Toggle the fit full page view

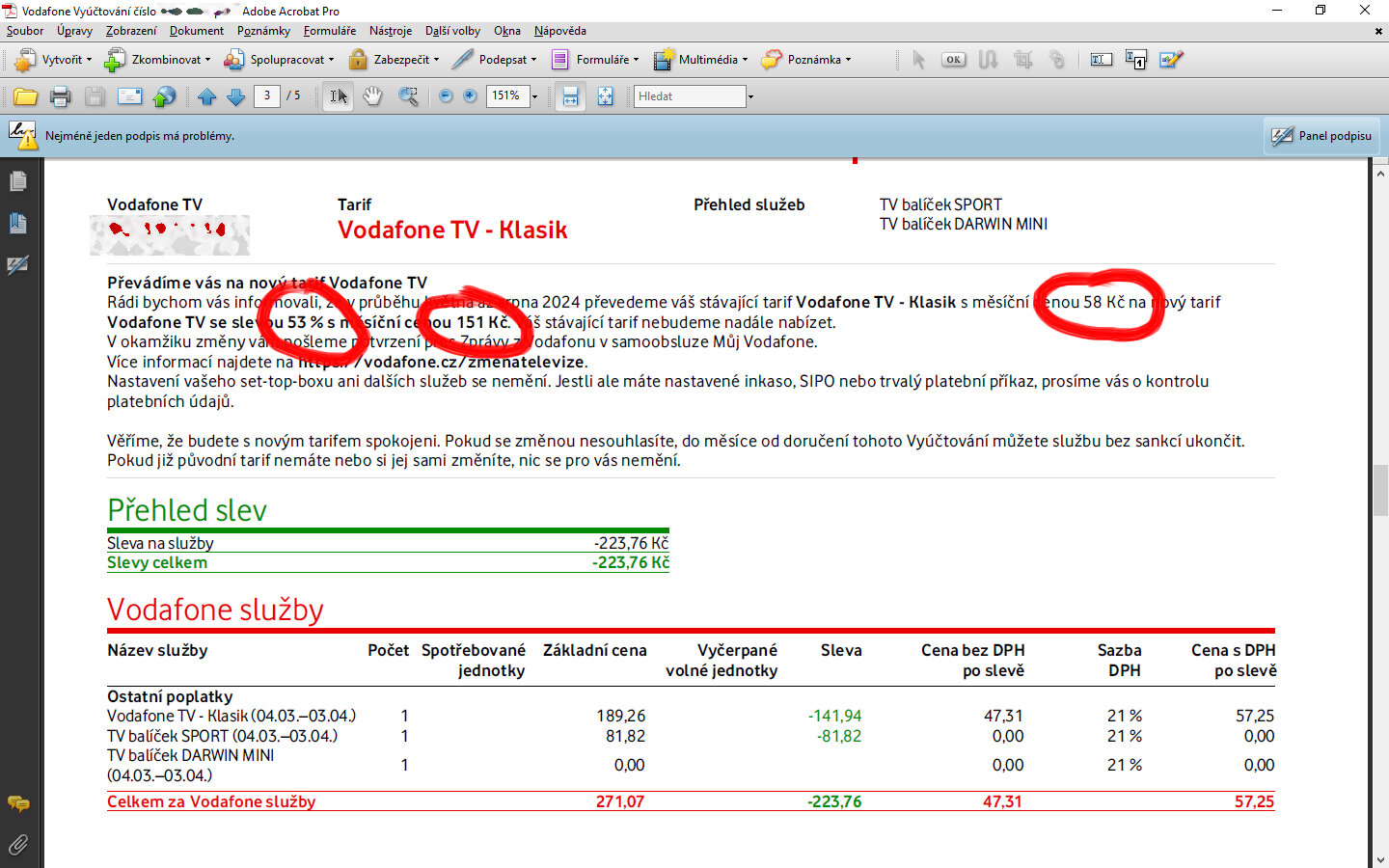[x=605, y=96]
